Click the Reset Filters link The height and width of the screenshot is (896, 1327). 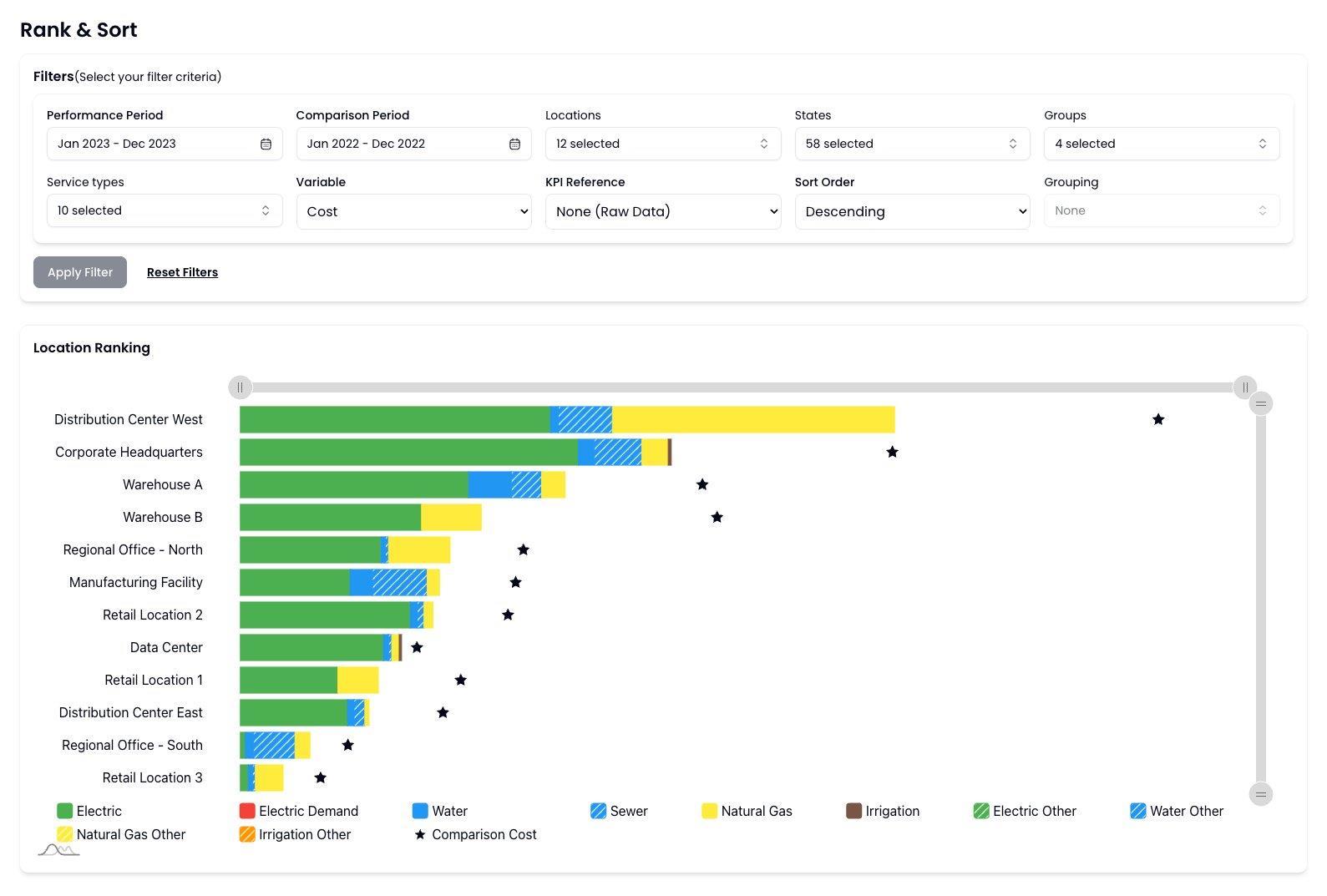[x=182, y=272]
